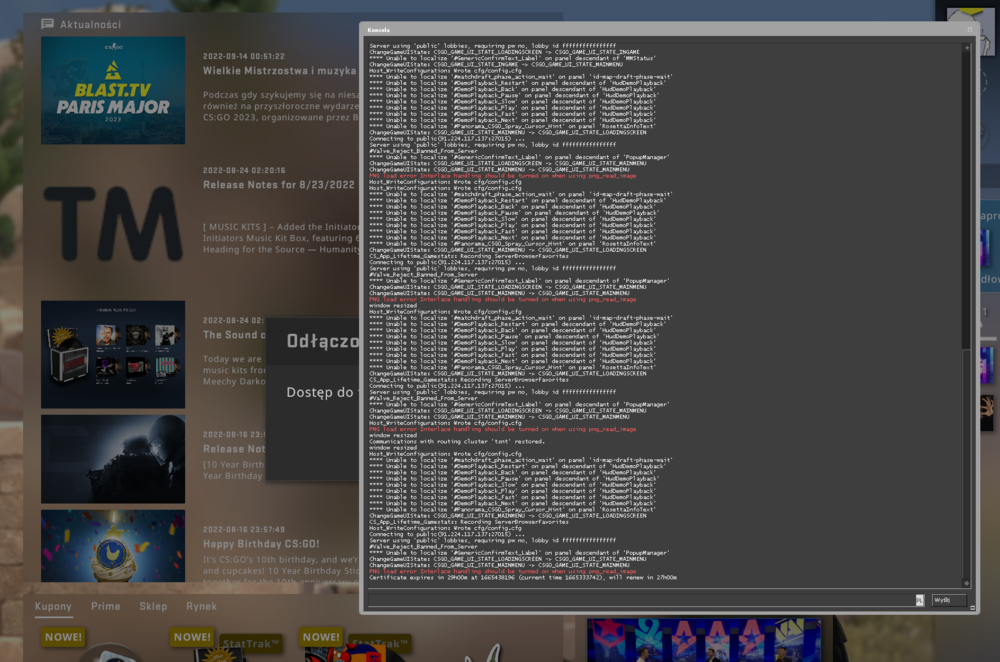Click the Aktualności chat bubble icon
1000x662 pixels.
pos(47,24)
